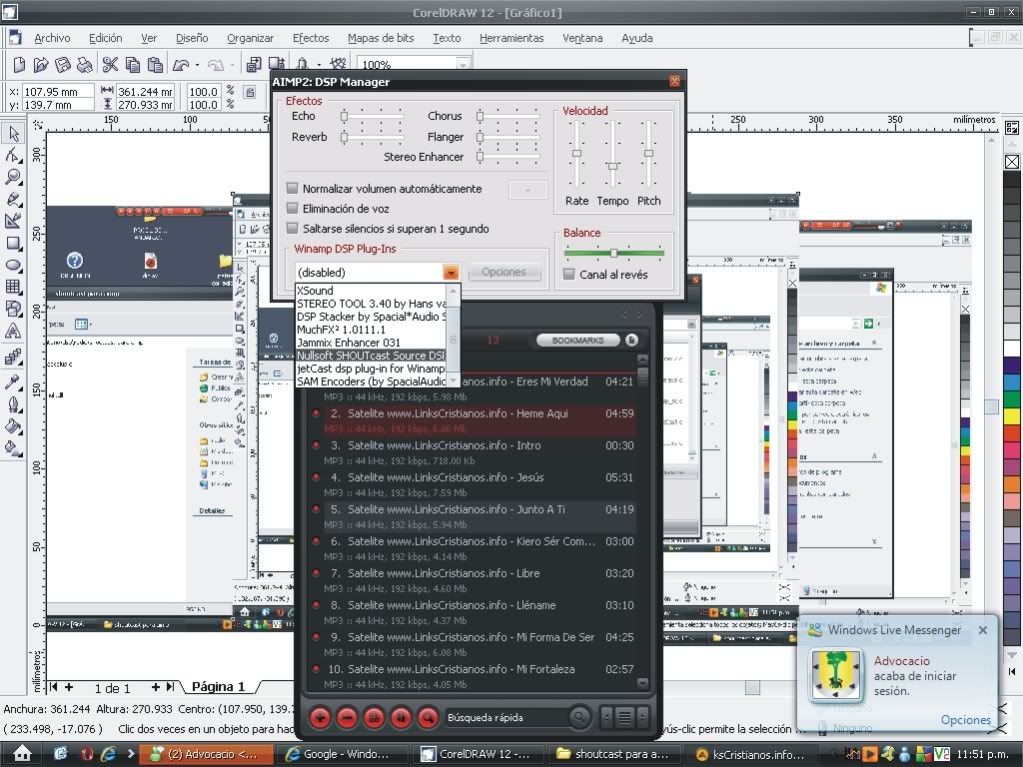The image size is (1023, 767).
Task: Open the Edición menu
Action: point(106,38)
